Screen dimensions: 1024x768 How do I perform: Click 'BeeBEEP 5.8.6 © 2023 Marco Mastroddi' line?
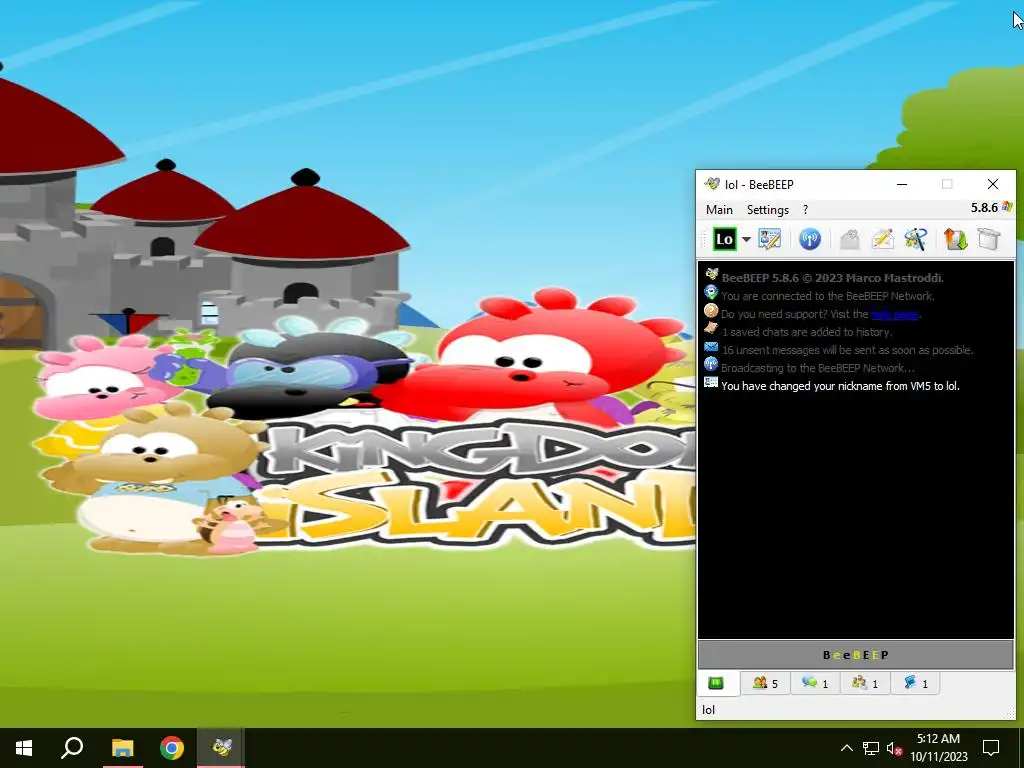pos(832,278)
